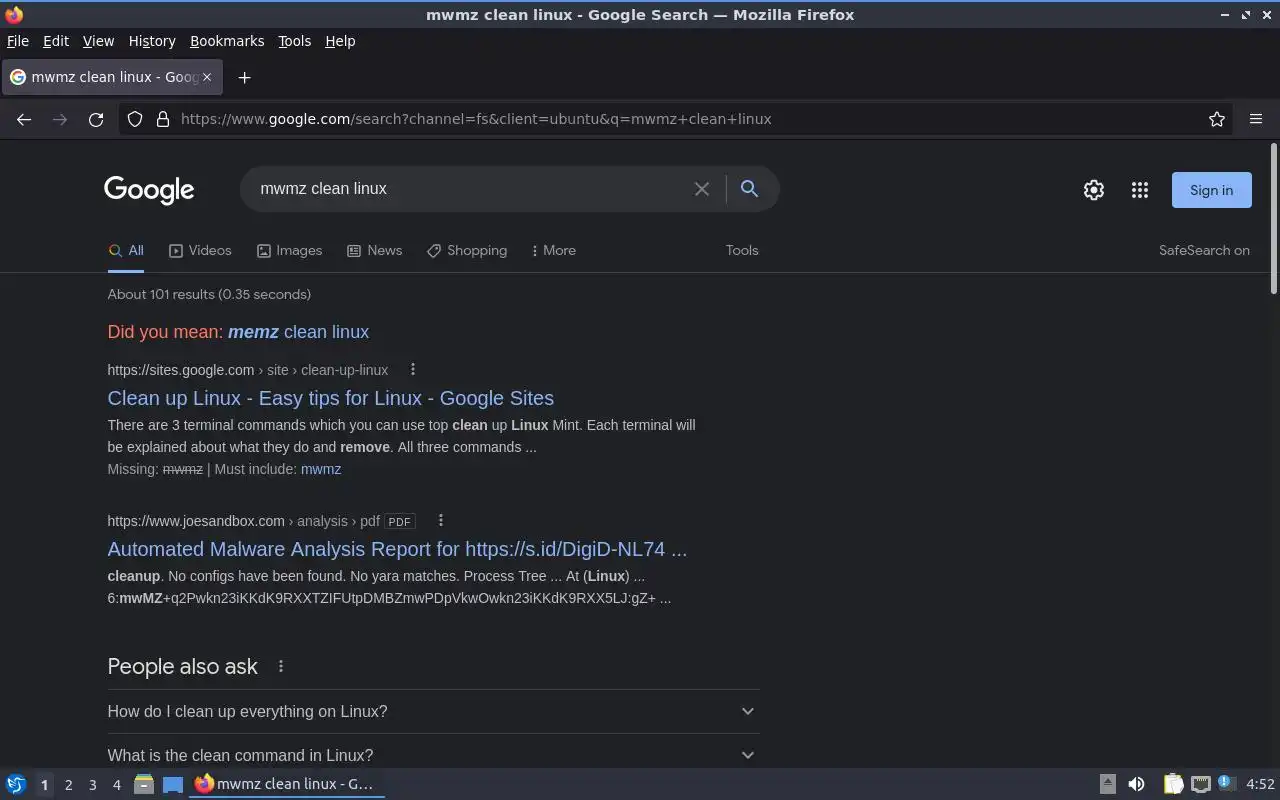
Task: Switch to workspace 2 in taskbar
Action: point(68,785)
